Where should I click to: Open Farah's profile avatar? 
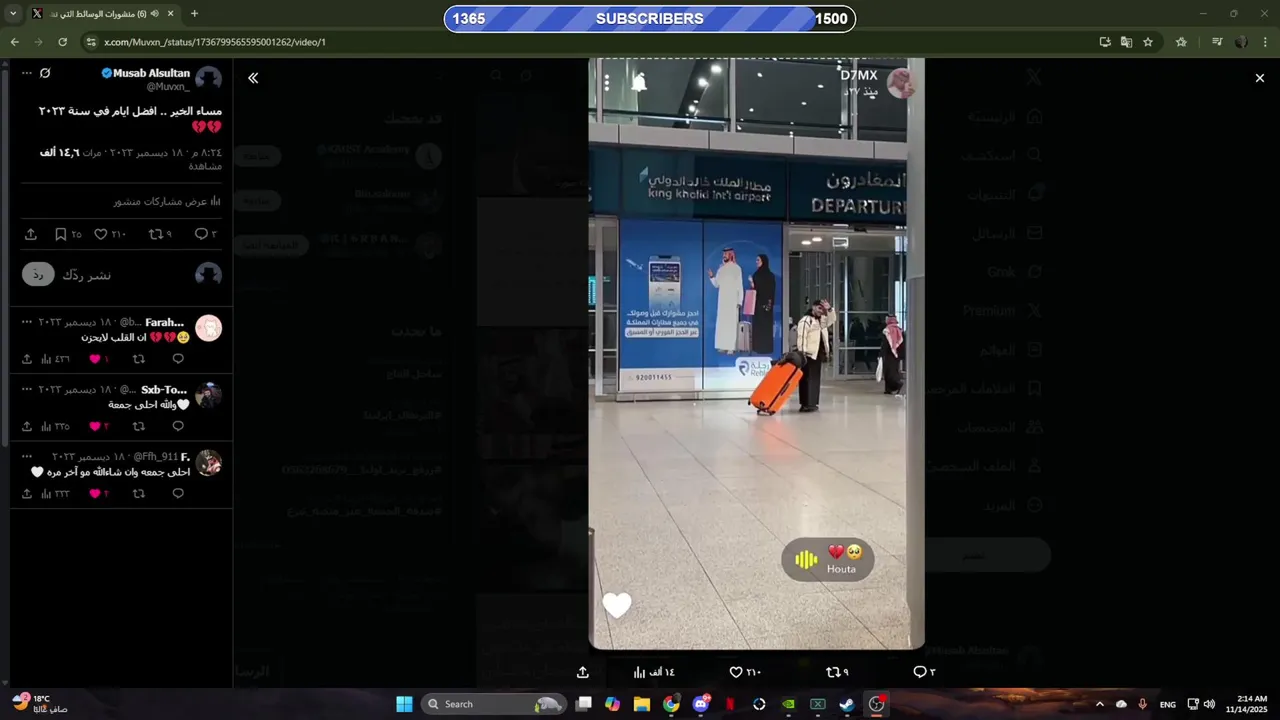coord(208,328)
